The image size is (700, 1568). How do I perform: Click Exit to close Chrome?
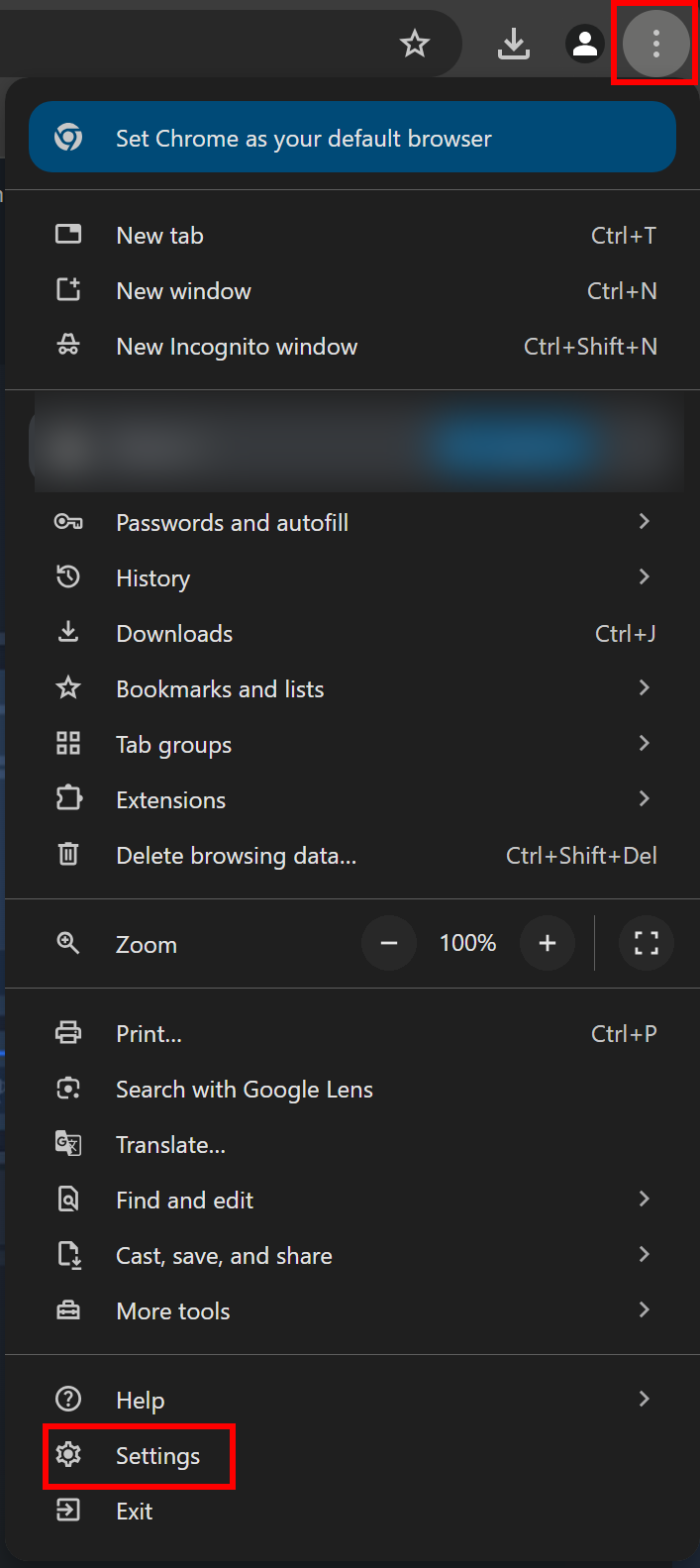click(134, 1512)
